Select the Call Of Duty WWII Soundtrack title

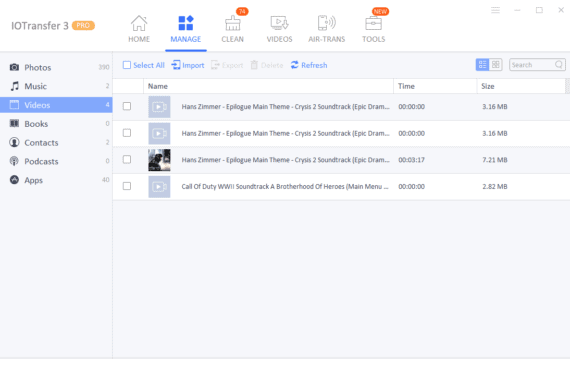[285, 186]
